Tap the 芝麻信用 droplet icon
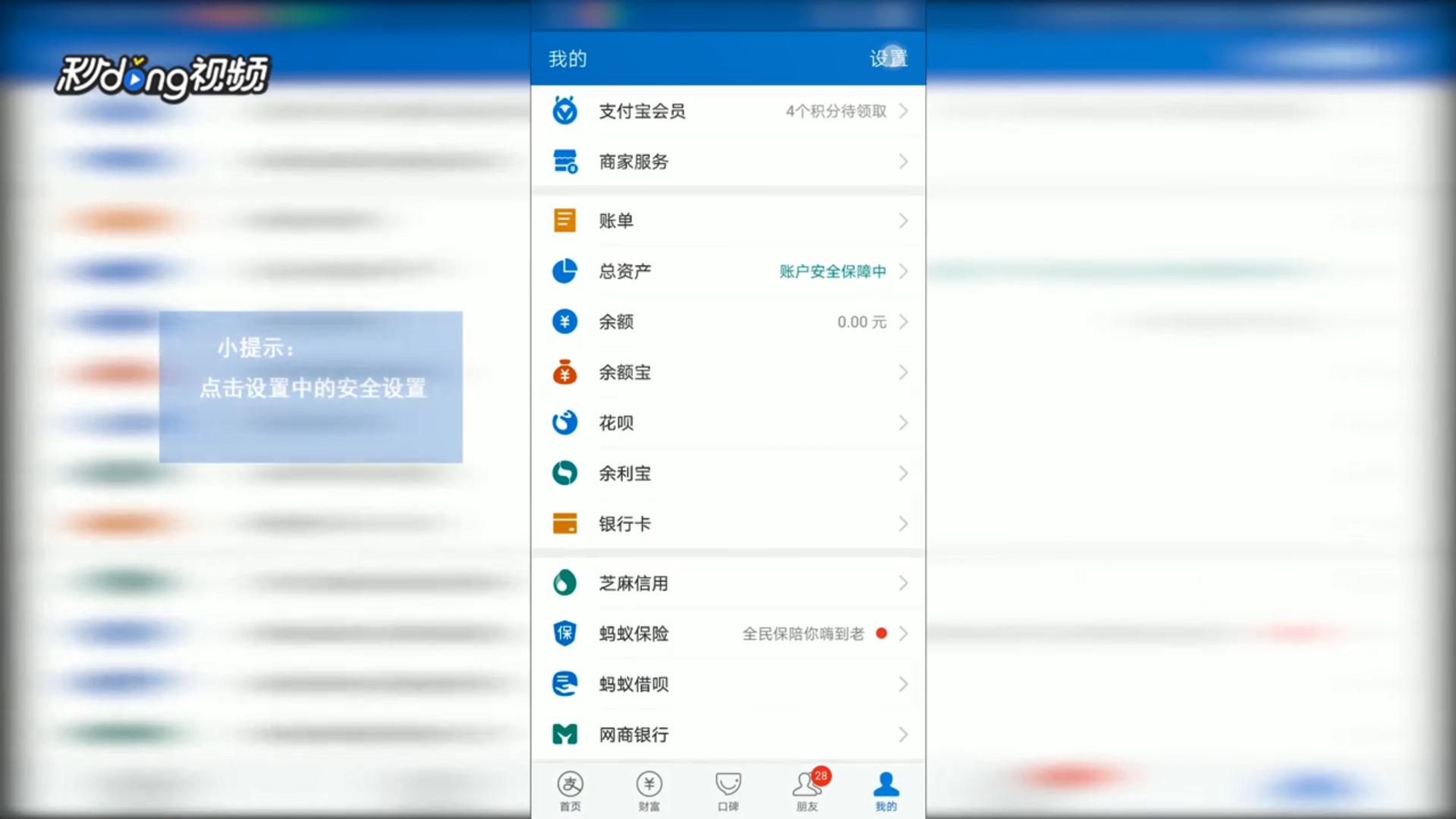Screen dimensions: 1456x819 [x=564, y=583]
